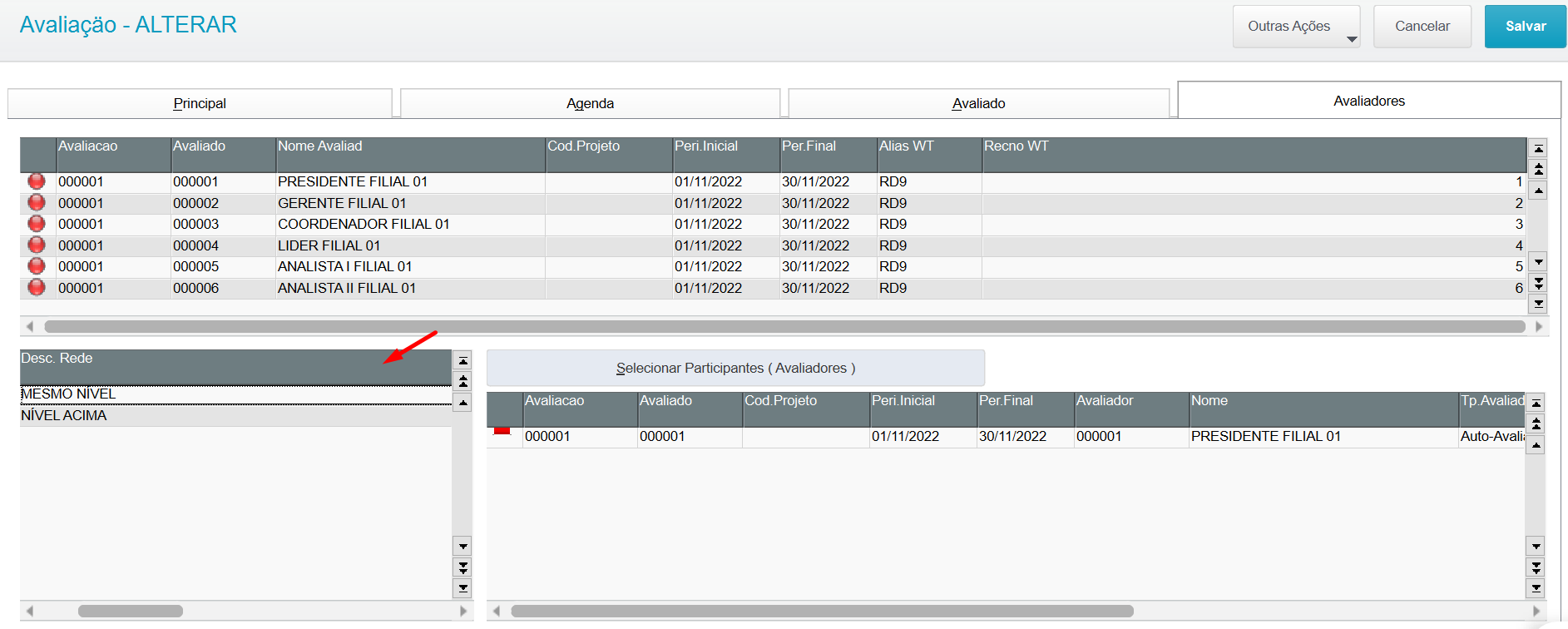1568x629 pixels.
Task: Click the evaluators grid horizontal scrollbar thumb
Action: pos(822,611)
